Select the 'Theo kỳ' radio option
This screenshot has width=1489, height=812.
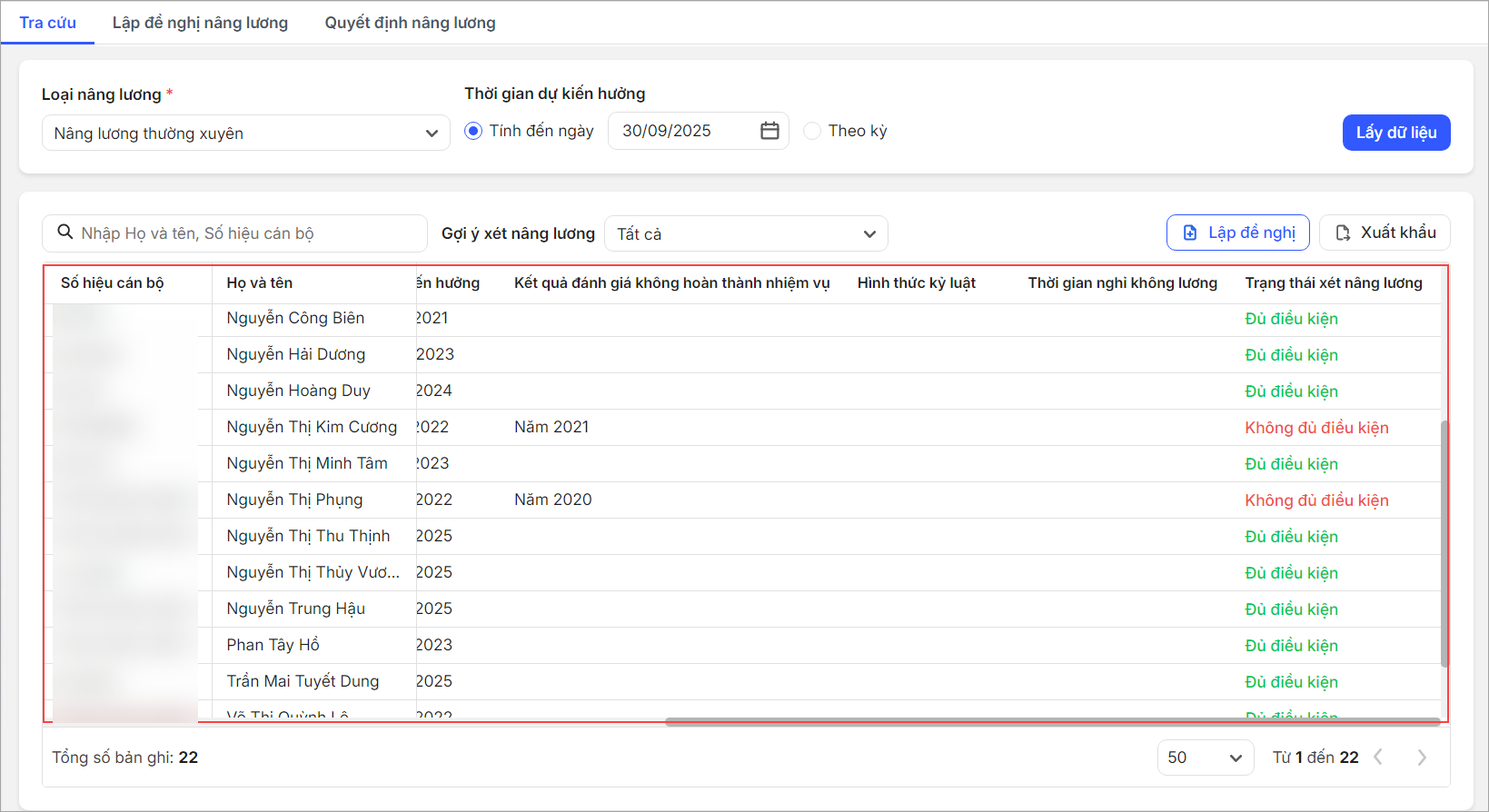(812, 131)
